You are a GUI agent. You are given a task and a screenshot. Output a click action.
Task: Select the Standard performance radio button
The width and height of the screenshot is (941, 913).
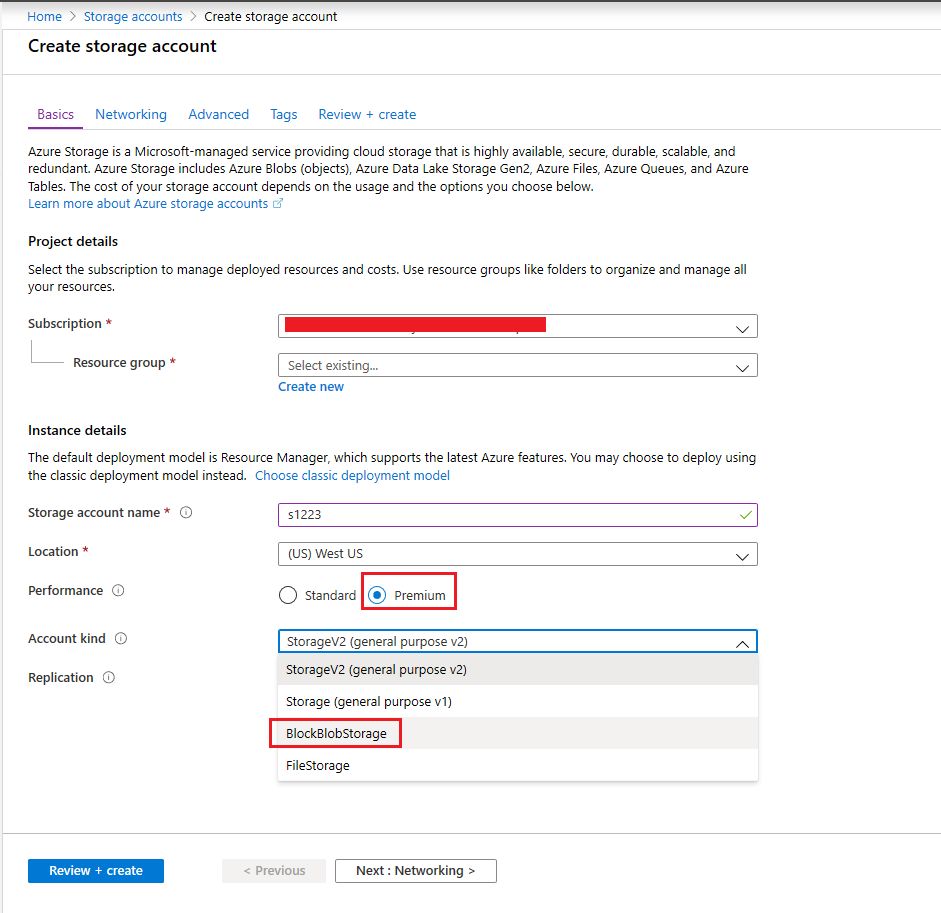tap(288, 595)
